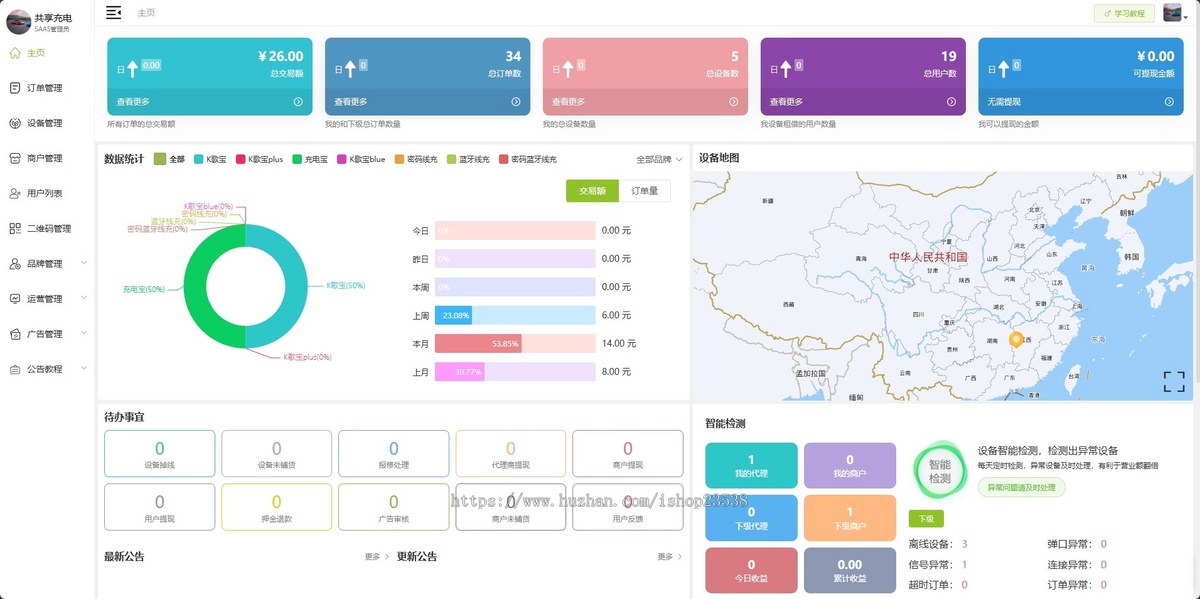Image resolution: width=1200 pixels, height=599 pixels.
Task: Open the 全部品牌 dropdown
Action: click(x=655, y=158)
